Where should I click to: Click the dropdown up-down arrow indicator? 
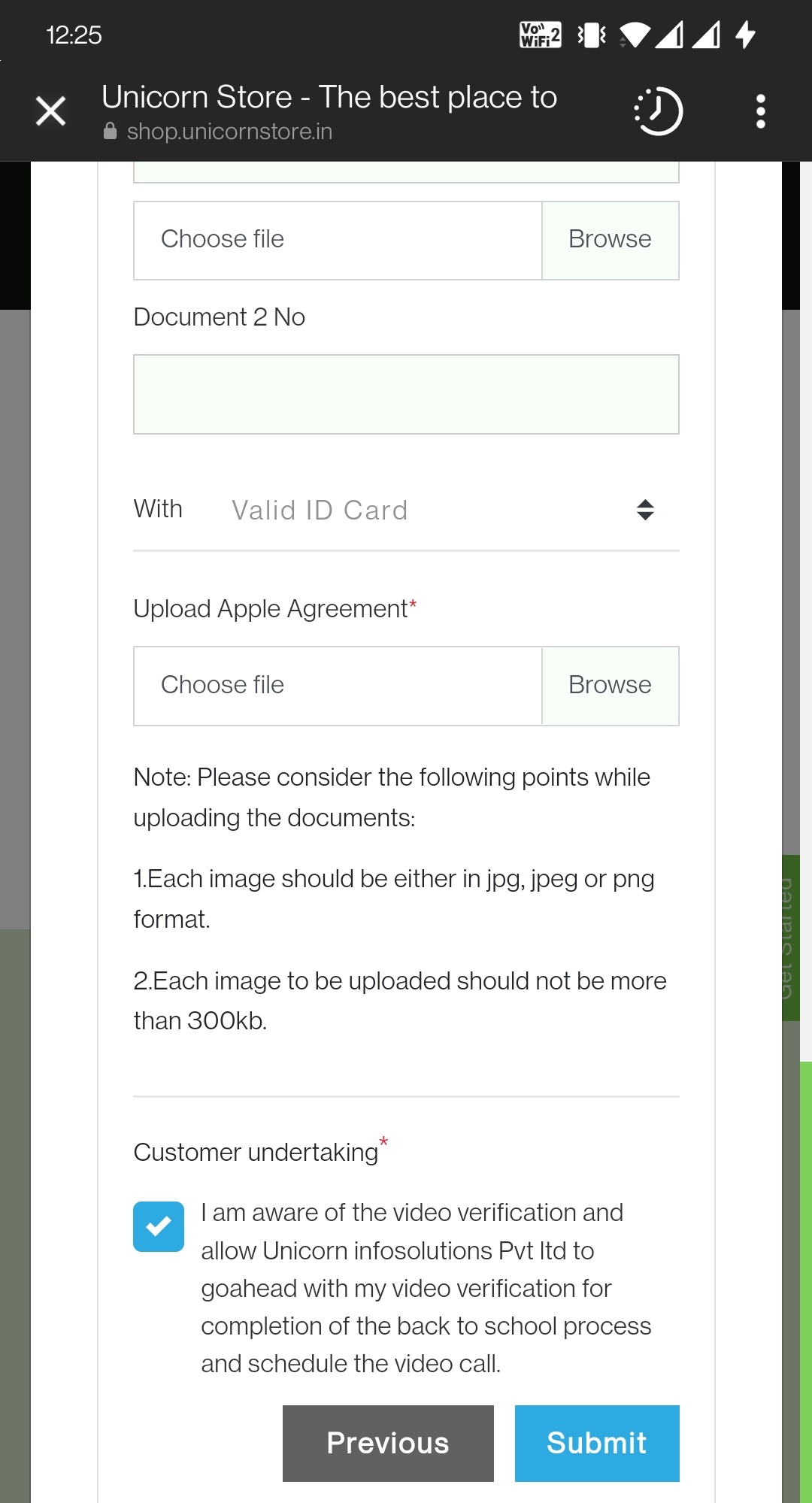click(x=645, y=510)
